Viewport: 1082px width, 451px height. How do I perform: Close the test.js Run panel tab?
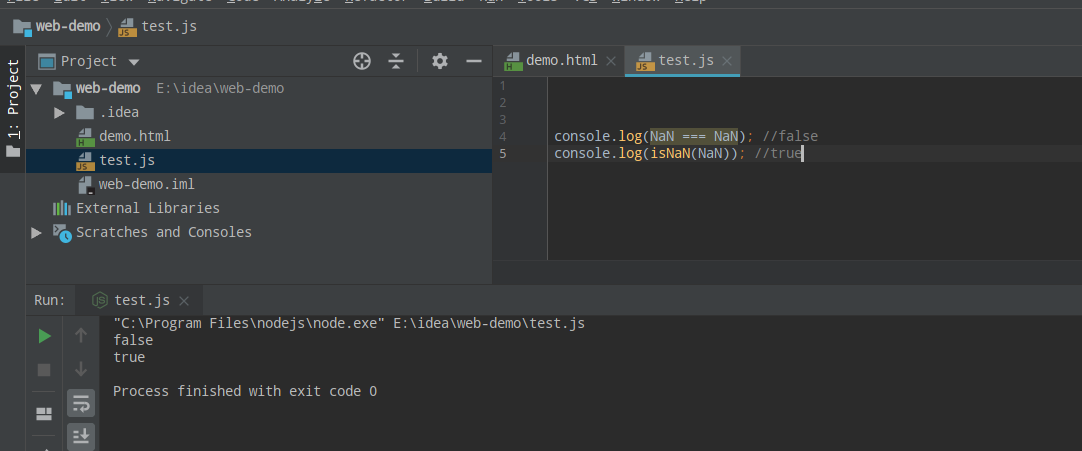tap(184, 301)
